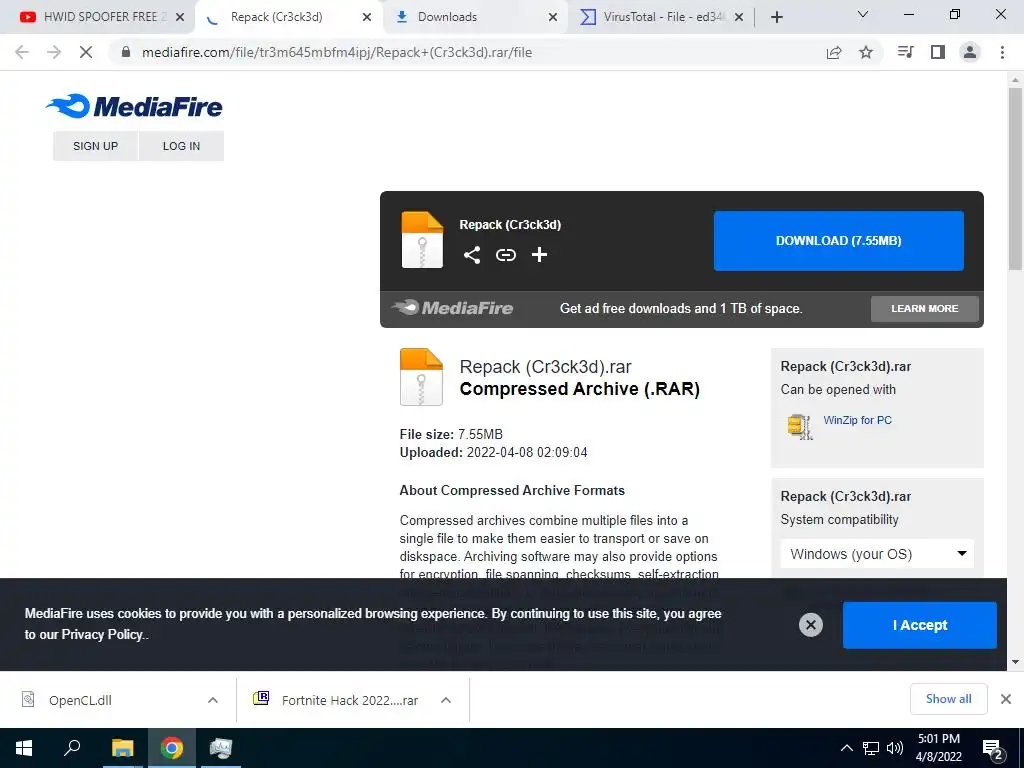Image resolution: width=1024 pixels, height=768 pixels.
Task: Click 'About Compressed Archive Formats' heading
Action: (512, 490)
